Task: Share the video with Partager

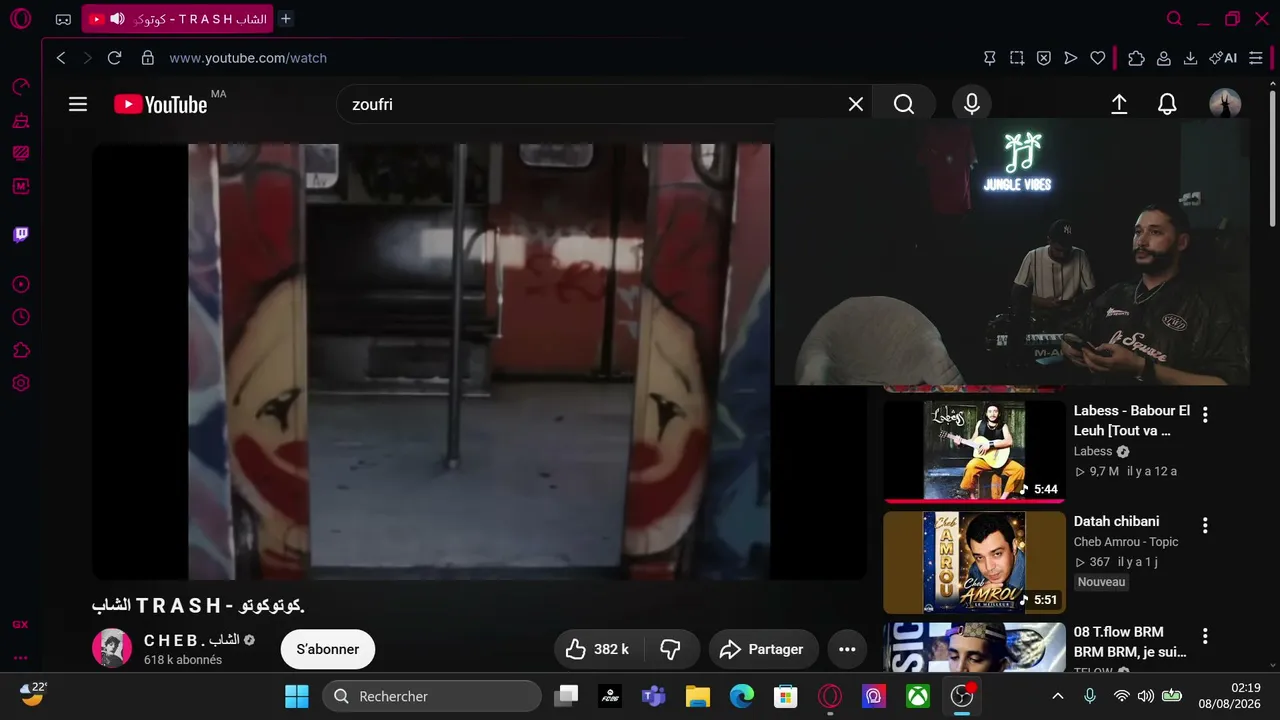Action: point(763,649)
